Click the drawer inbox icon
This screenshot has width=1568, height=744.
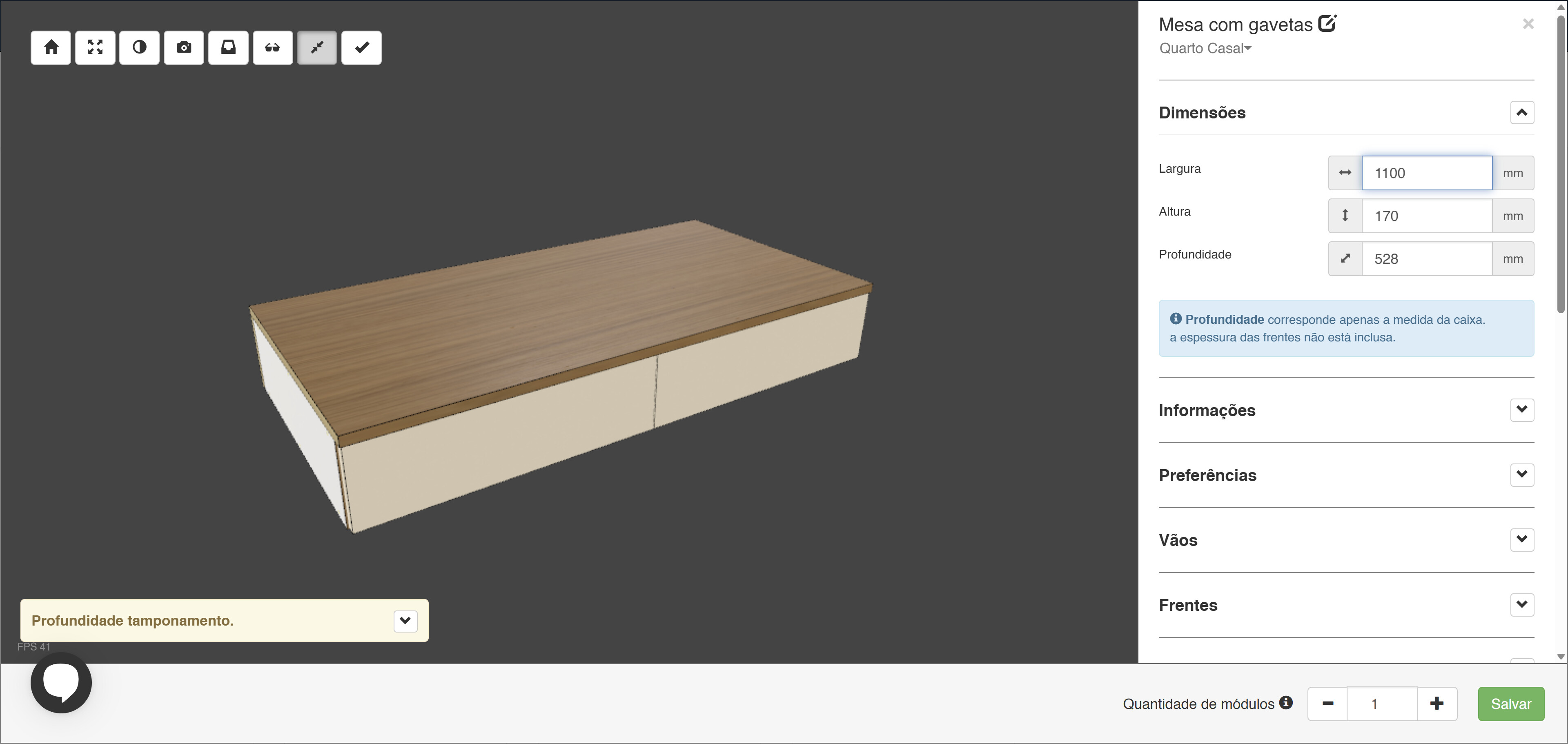tap(228, 47)
